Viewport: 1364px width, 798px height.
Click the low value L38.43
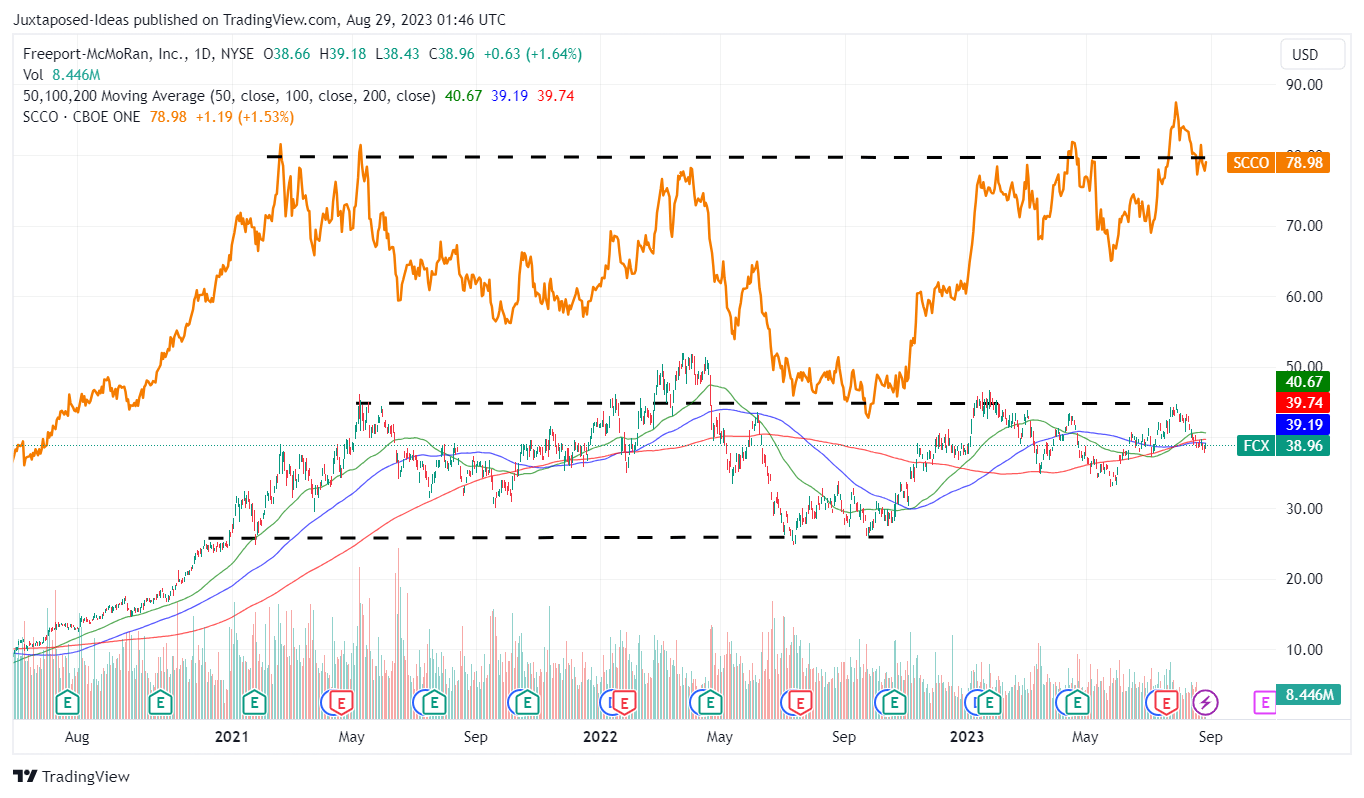pyautogui.click(x=399, y=54)
